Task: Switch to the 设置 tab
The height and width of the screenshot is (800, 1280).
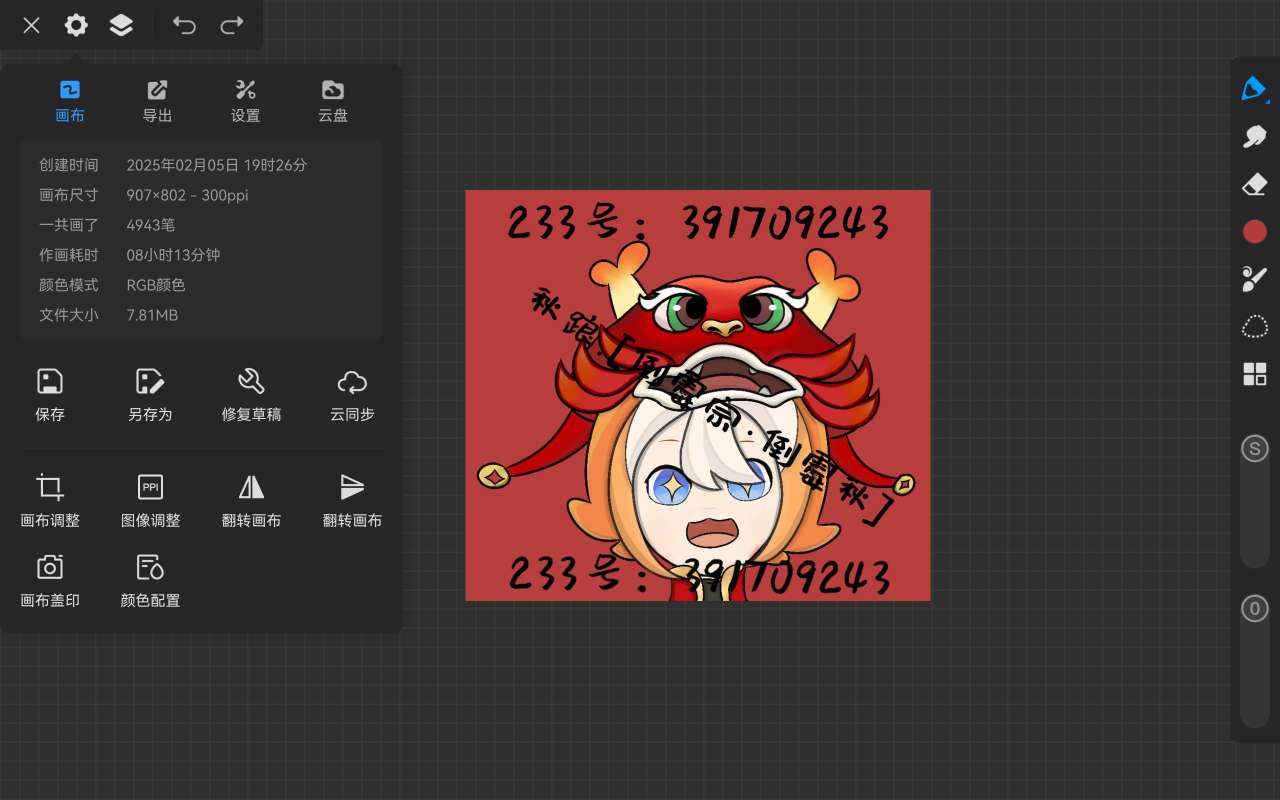Action: click(245, 101)
